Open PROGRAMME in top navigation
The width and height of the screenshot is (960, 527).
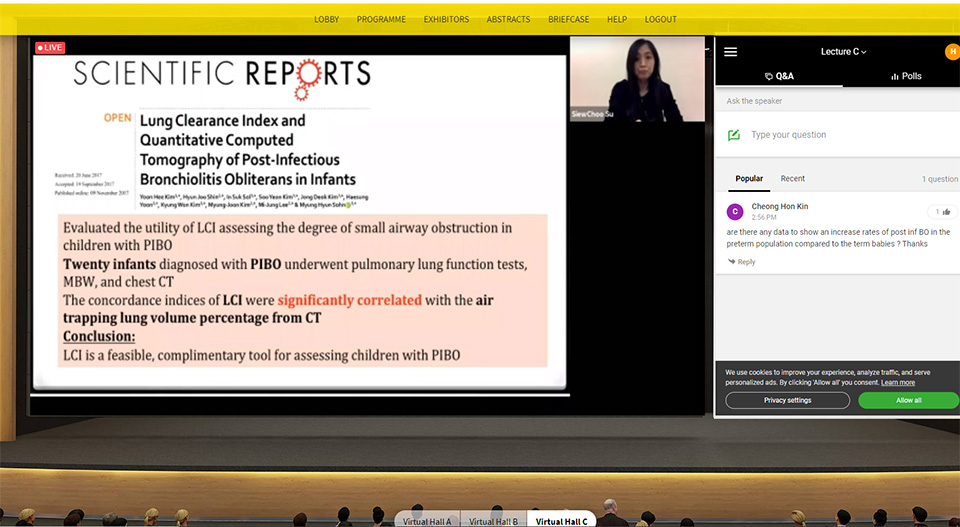(381, 20)
